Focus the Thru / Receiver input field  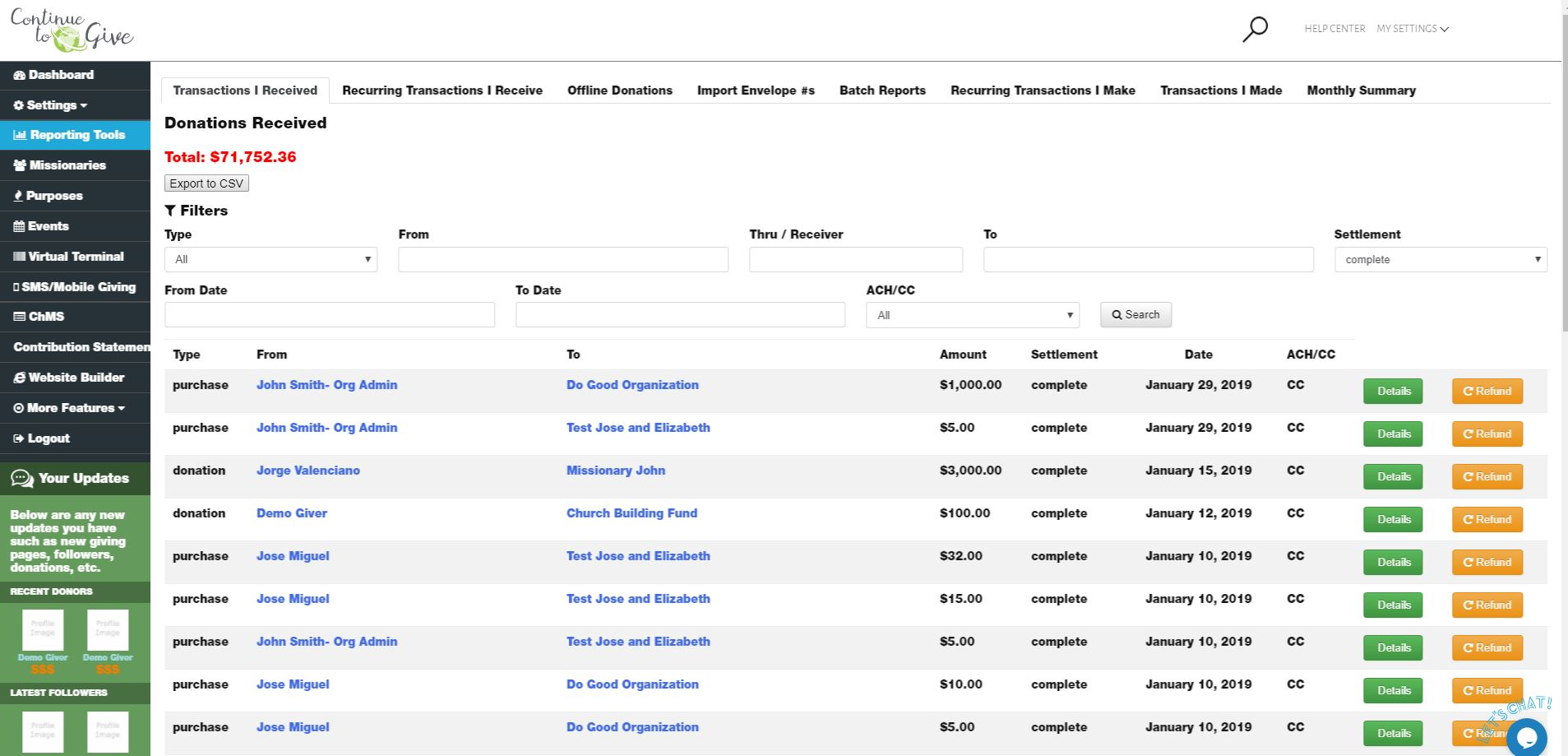[x=856, y=259]
